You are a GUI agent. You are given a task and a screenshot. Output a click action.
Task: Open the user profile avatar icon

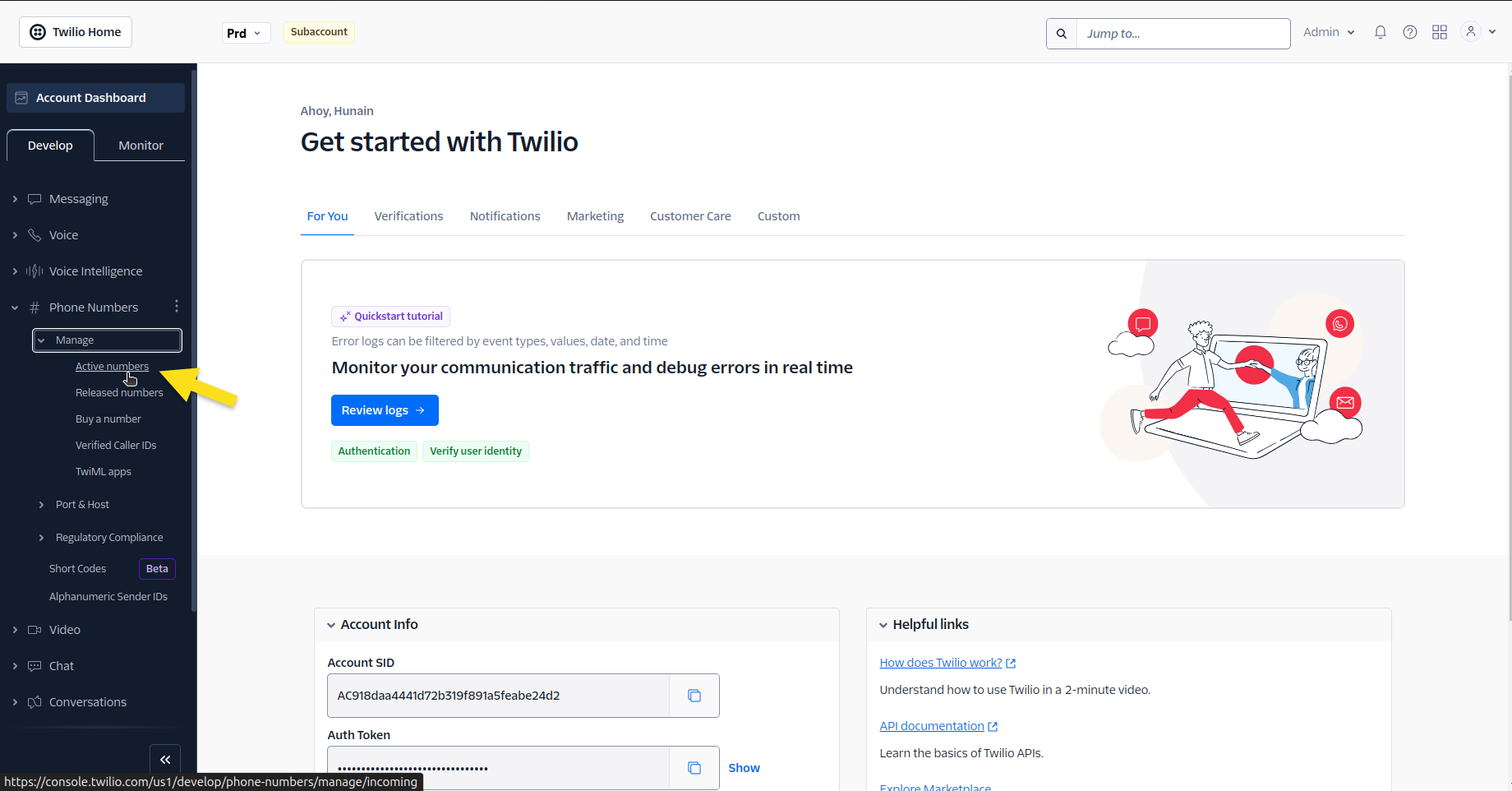(x=1471, y=31)
